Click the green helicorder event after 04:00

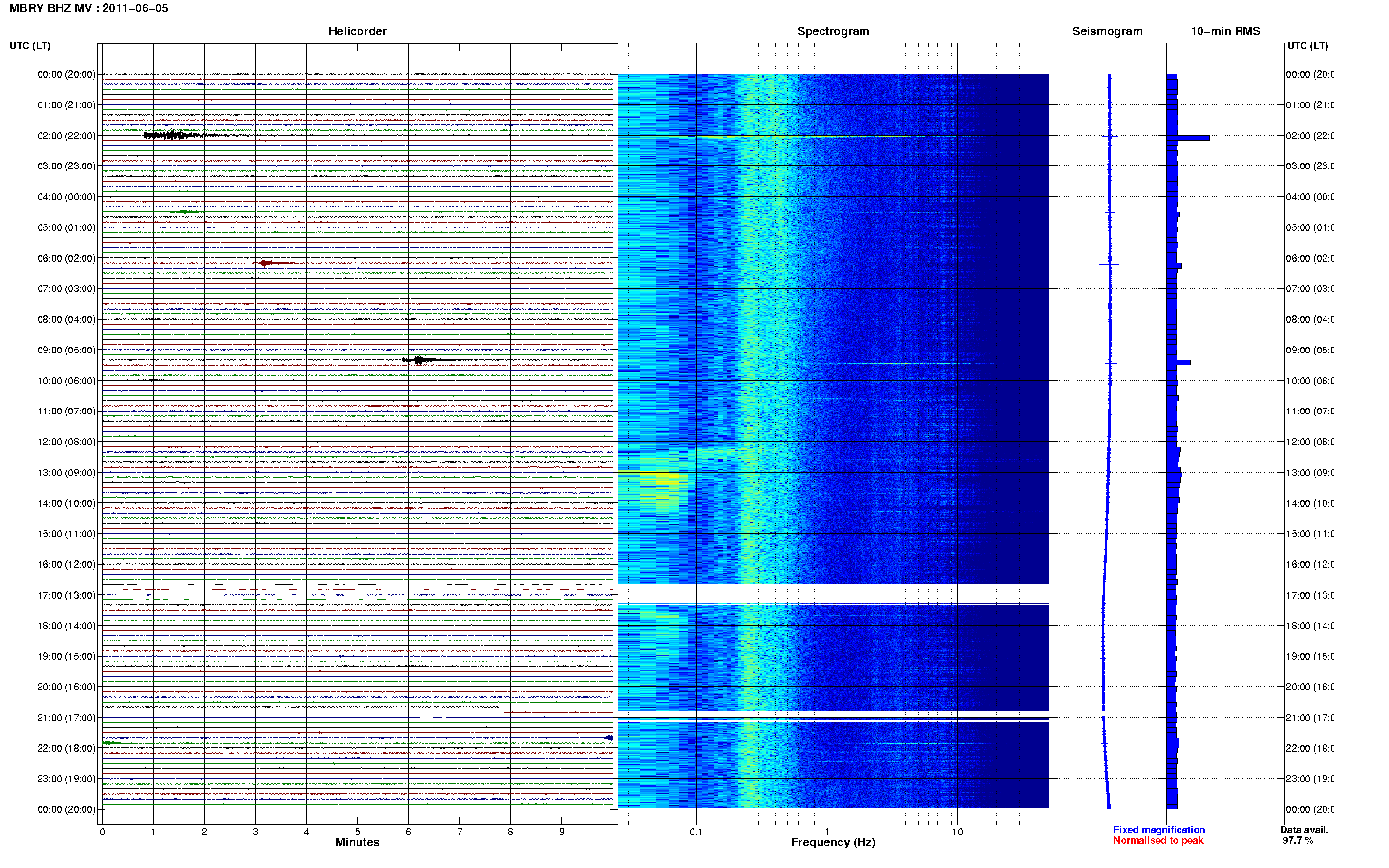pos(184,212)
